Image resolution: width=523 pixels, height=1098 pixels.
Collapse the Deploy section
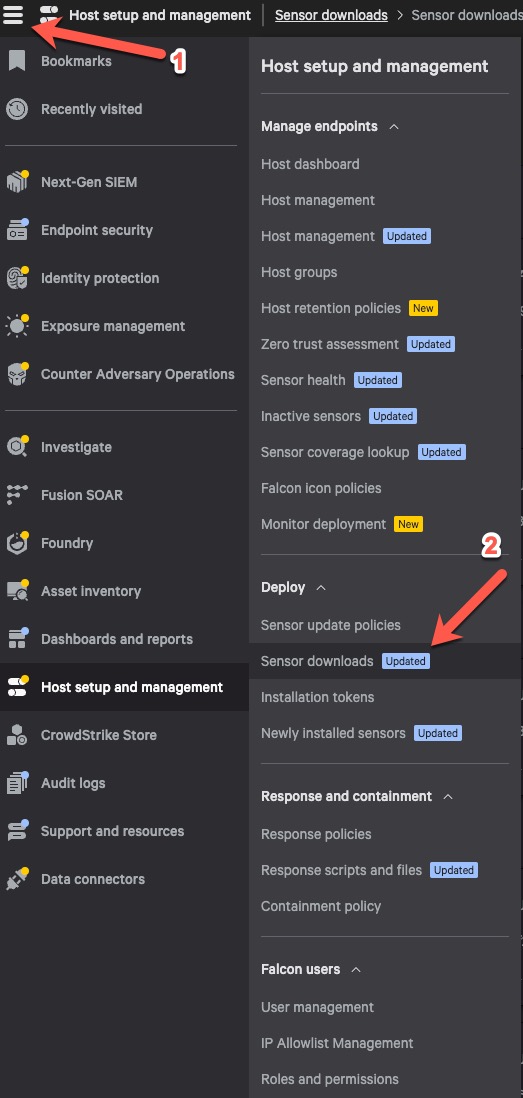point(321,588)
